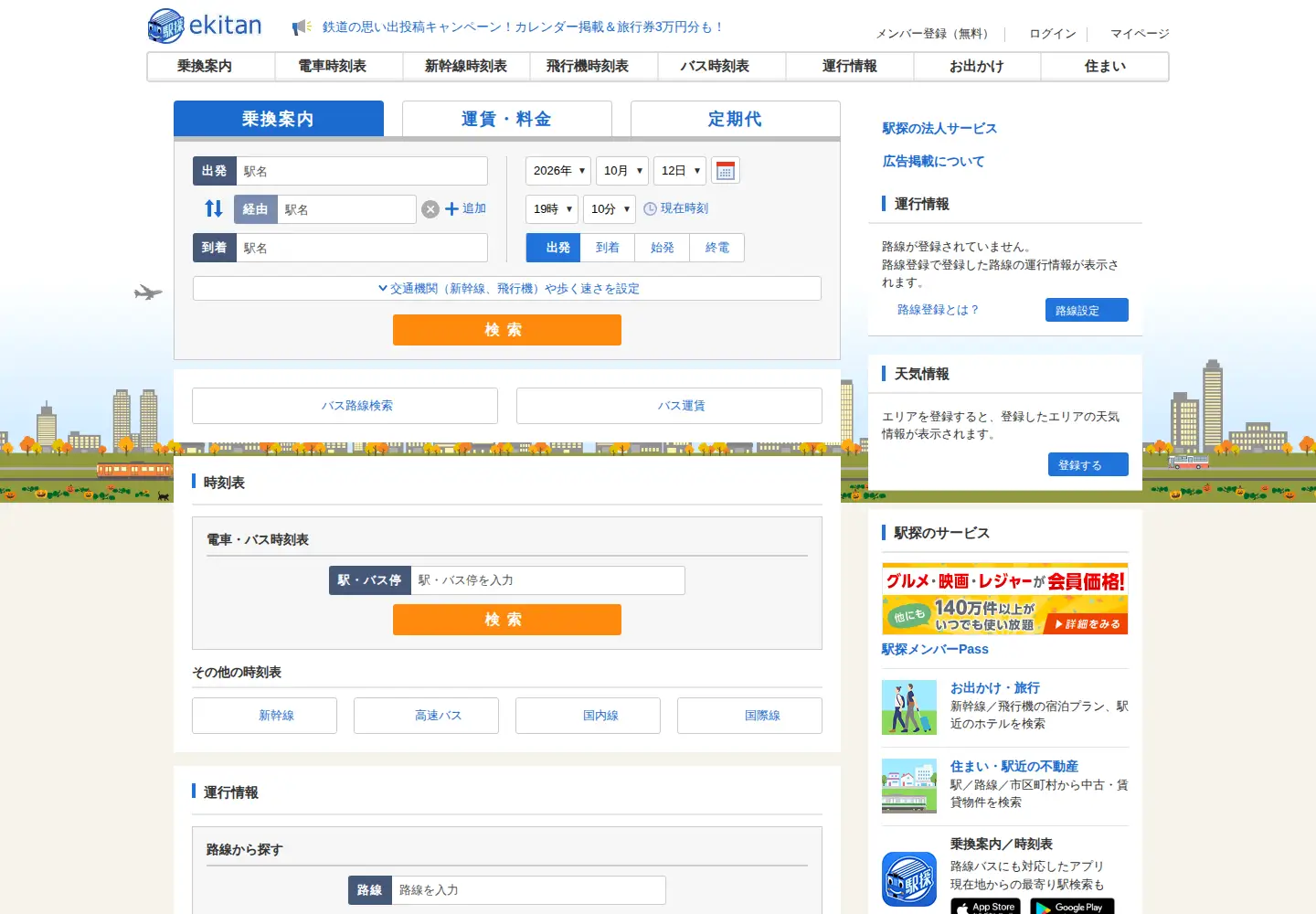This screenshot has width=1316, height=914.
Task: Open the お出かけ・旅行 heading link
Action: (995, 687)
